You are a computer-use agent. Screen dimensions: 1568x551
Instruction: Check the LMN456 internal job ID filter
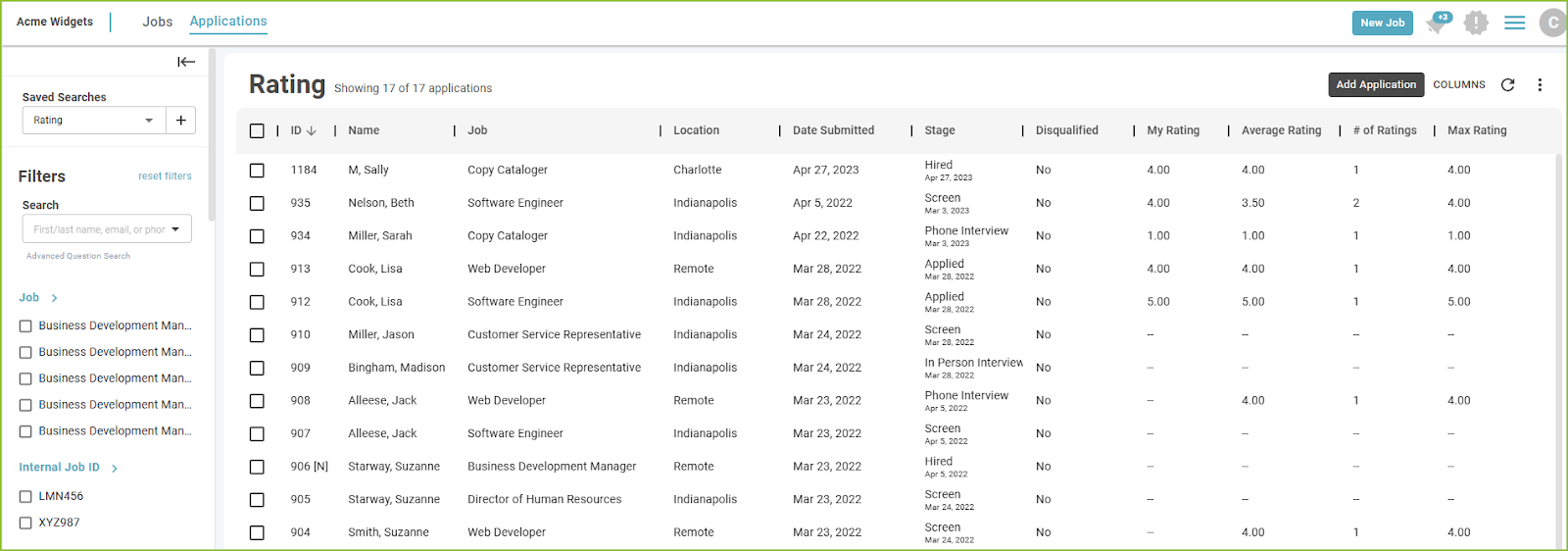point(25,497)
